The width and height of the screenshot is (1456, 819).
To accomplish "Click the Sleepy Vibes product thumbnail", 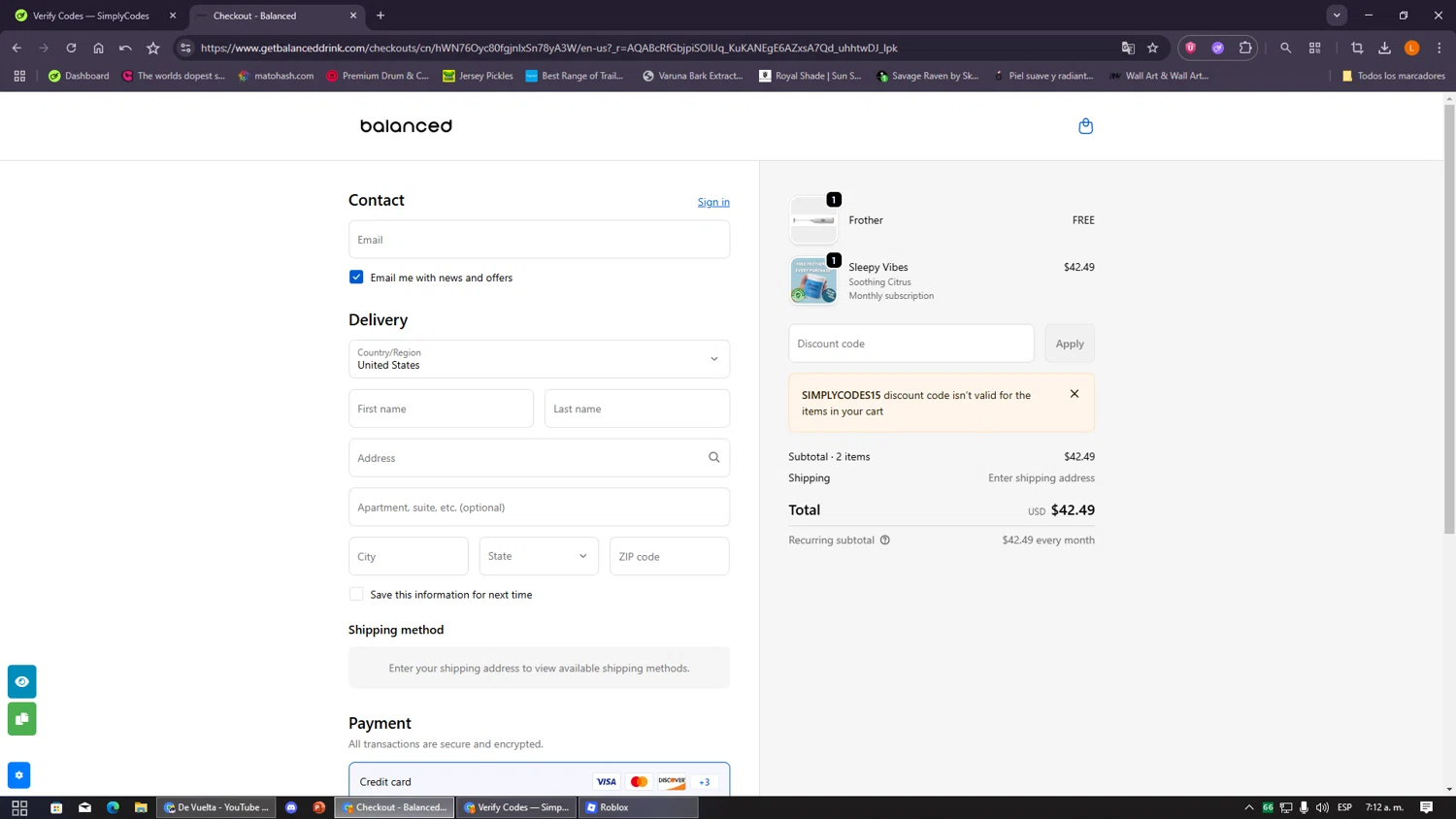I will [813, 280].
